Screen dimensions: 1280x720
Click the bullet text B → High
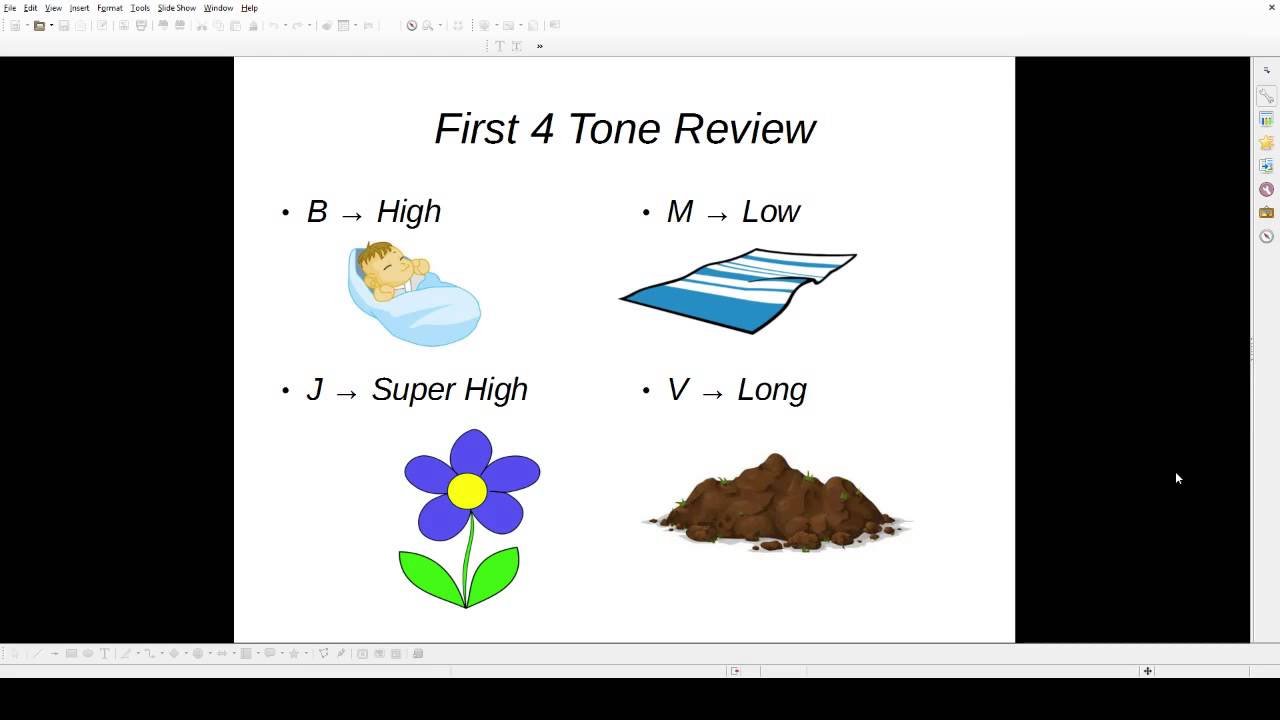tap(374, 212)
